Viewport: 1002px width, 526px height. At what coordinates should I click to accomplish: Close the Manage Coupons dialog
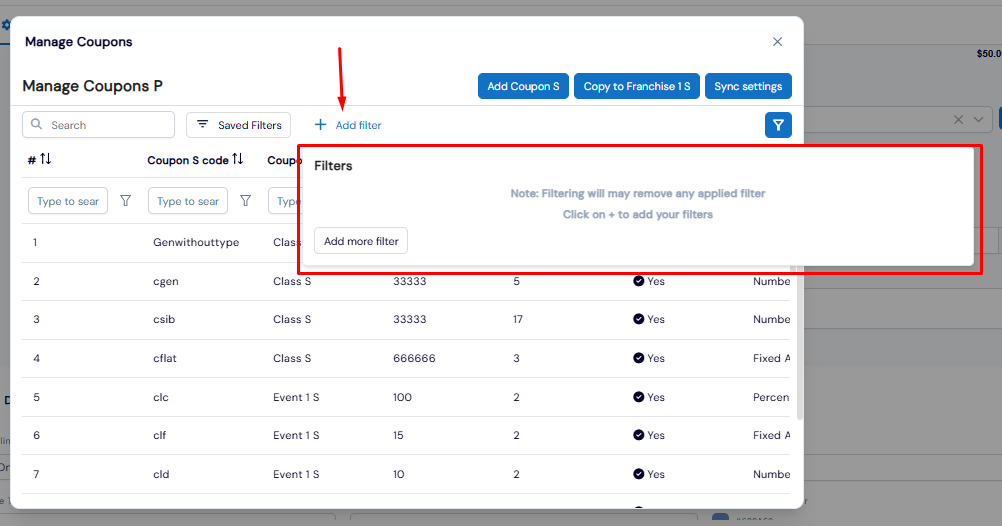pos(777,42)
